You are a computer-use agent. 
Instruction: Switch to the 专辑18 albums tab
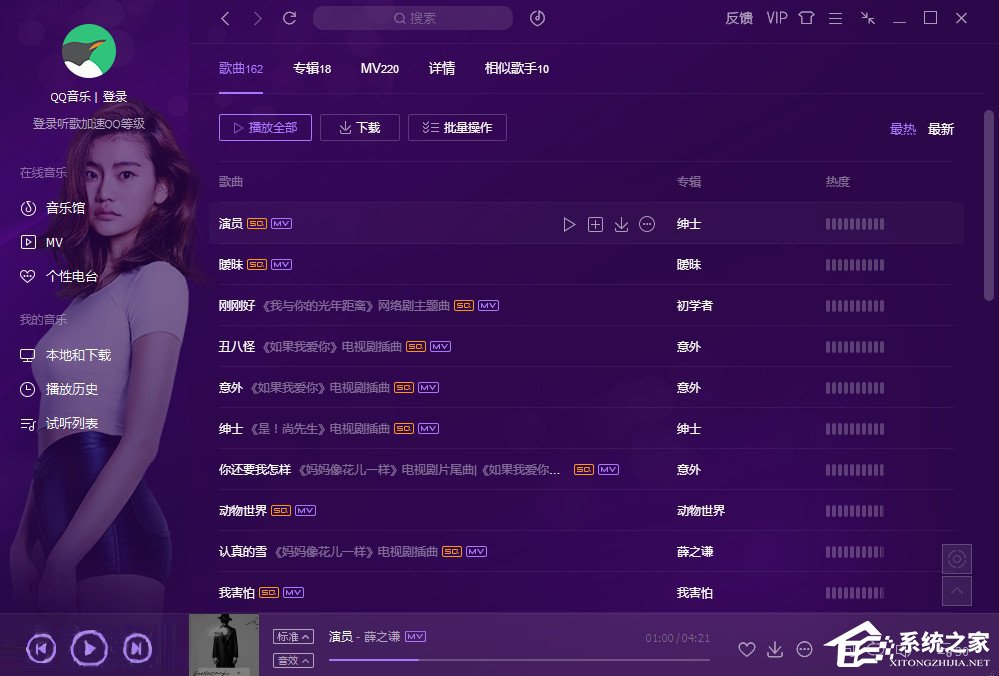pos(311,68)
